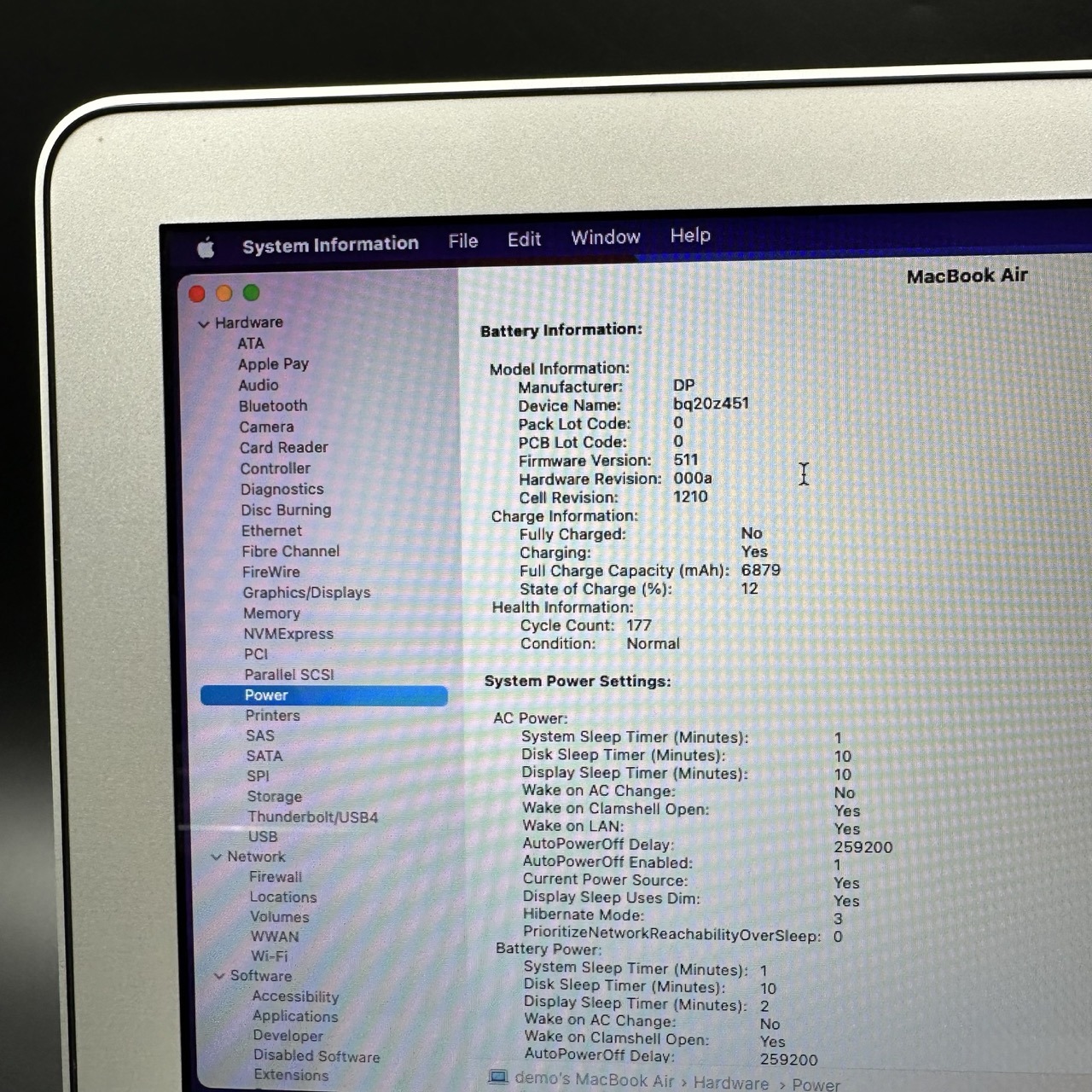Select ATA in the sidebar
1092x1092 pixels.
(x=251, y=344)
